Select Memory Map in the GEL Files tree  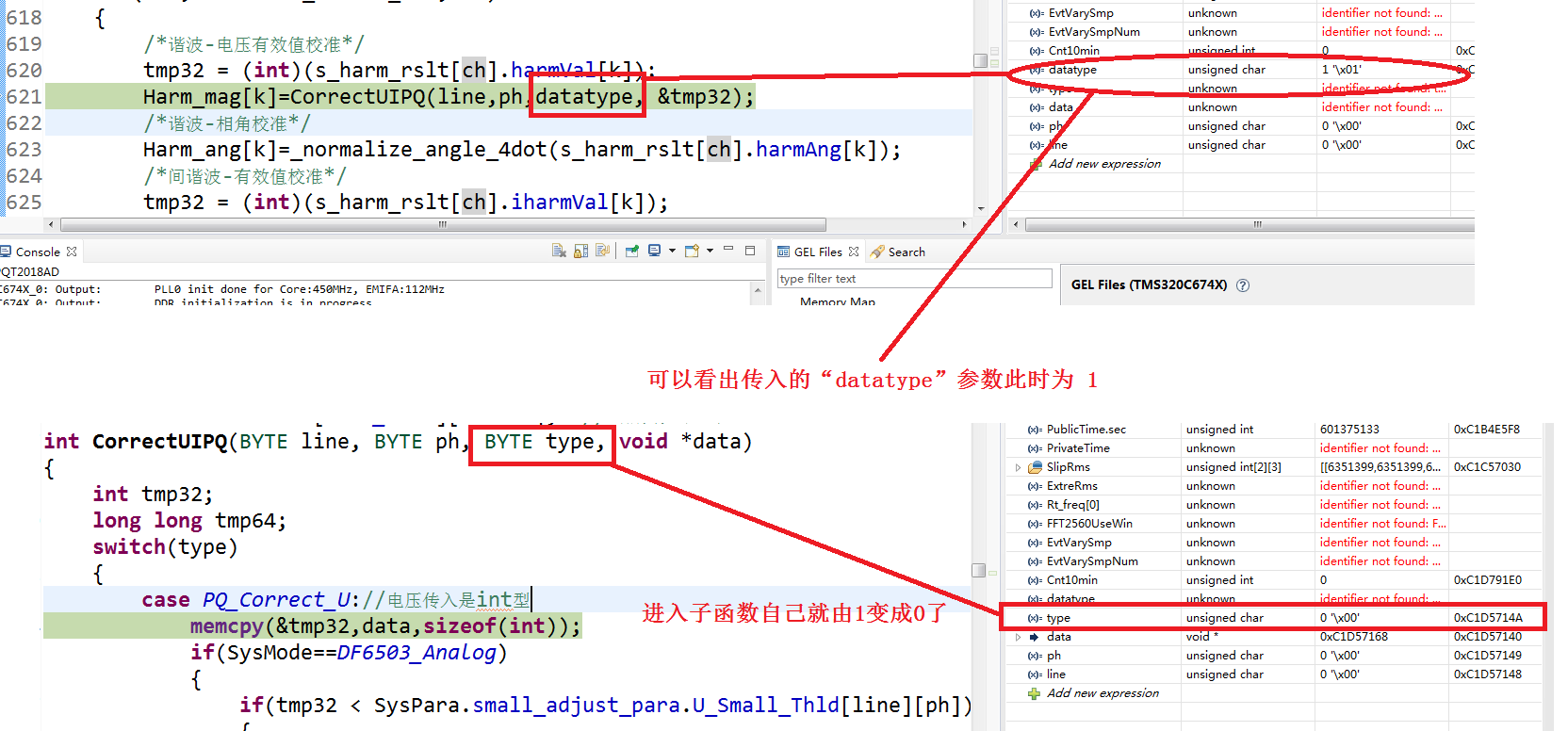click(x=837, y=301)
